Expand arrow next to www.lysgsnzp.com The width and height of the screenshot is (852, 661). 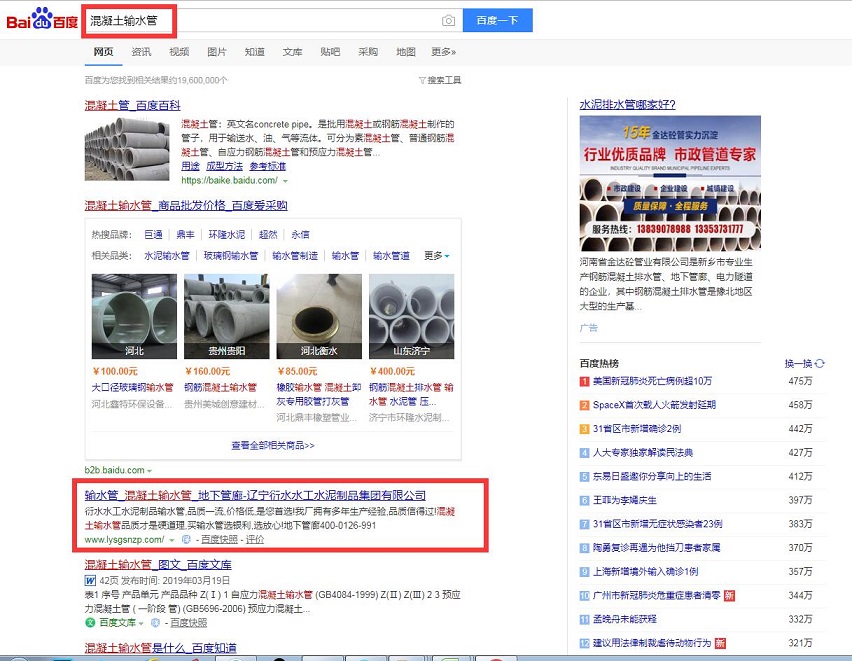[172, 540]
